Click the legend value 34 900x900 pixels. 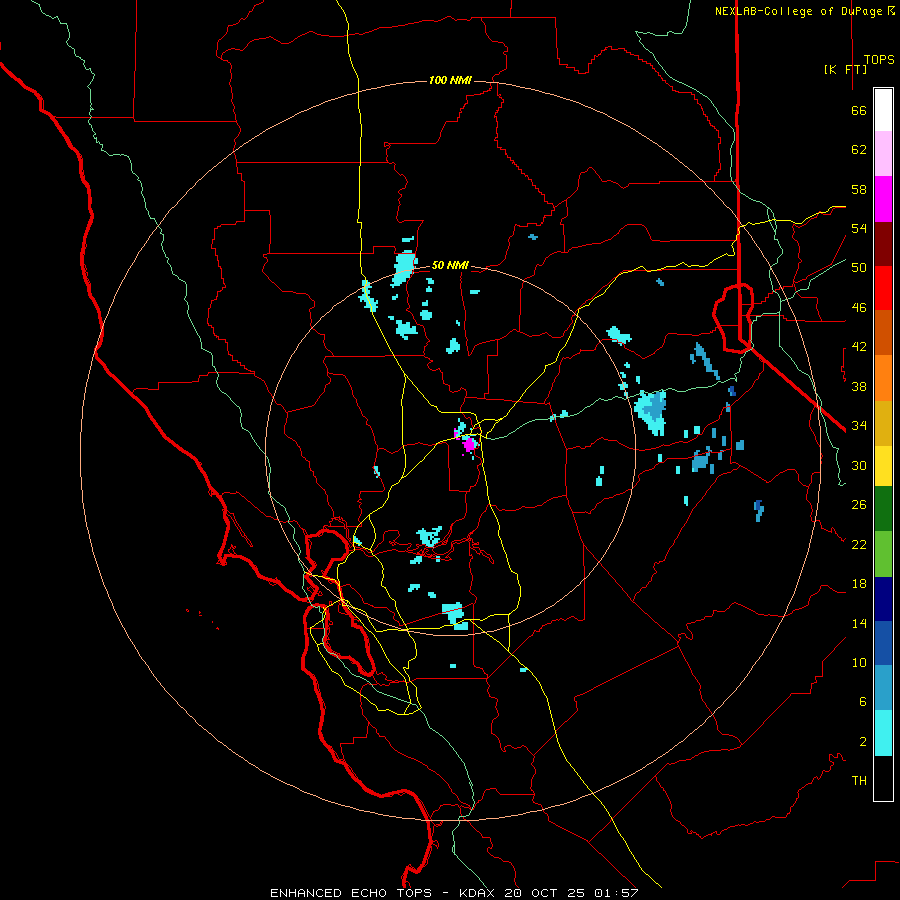coord(859,426)
